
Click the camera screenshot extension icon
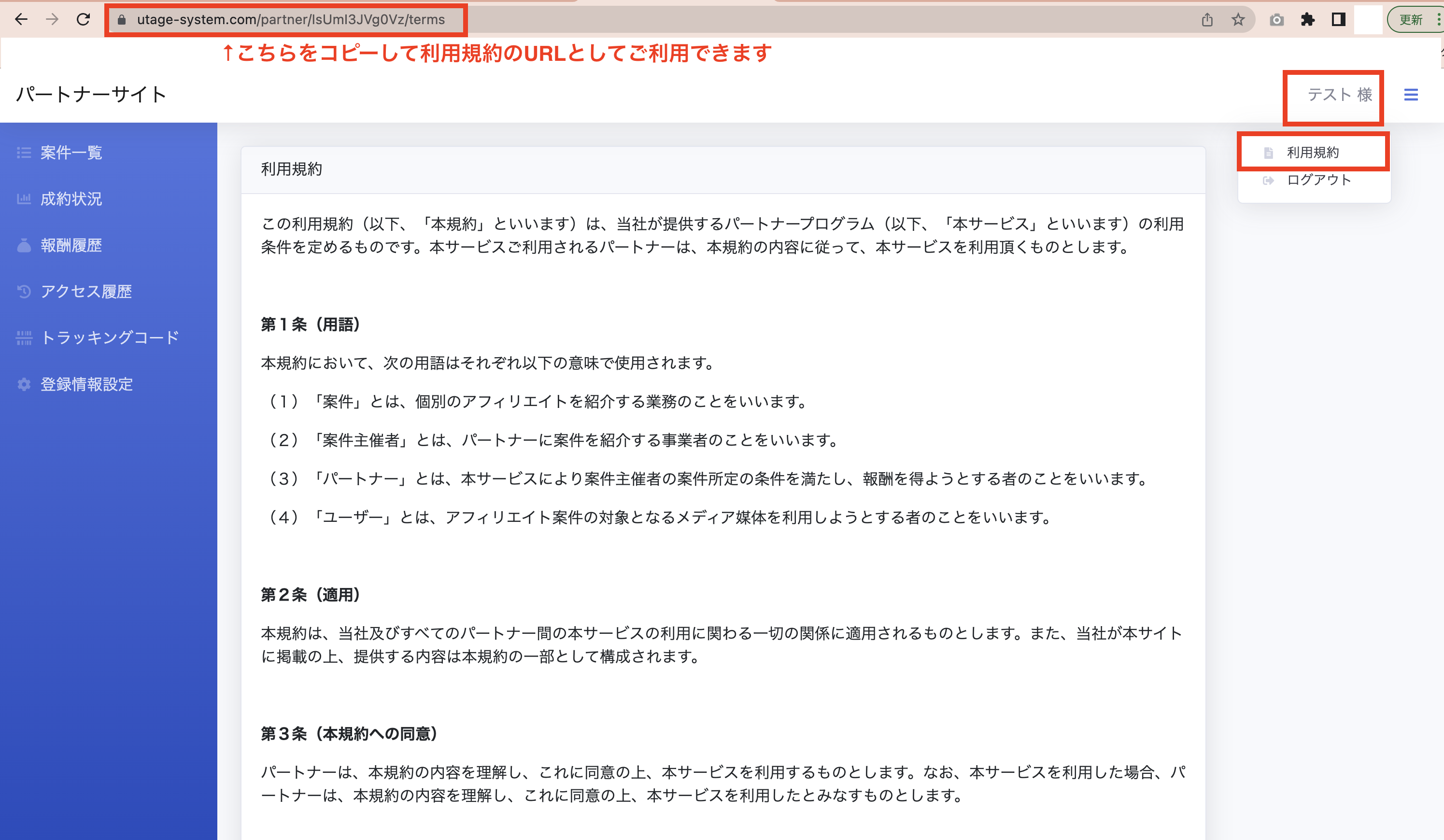(x=1276, y=20)
